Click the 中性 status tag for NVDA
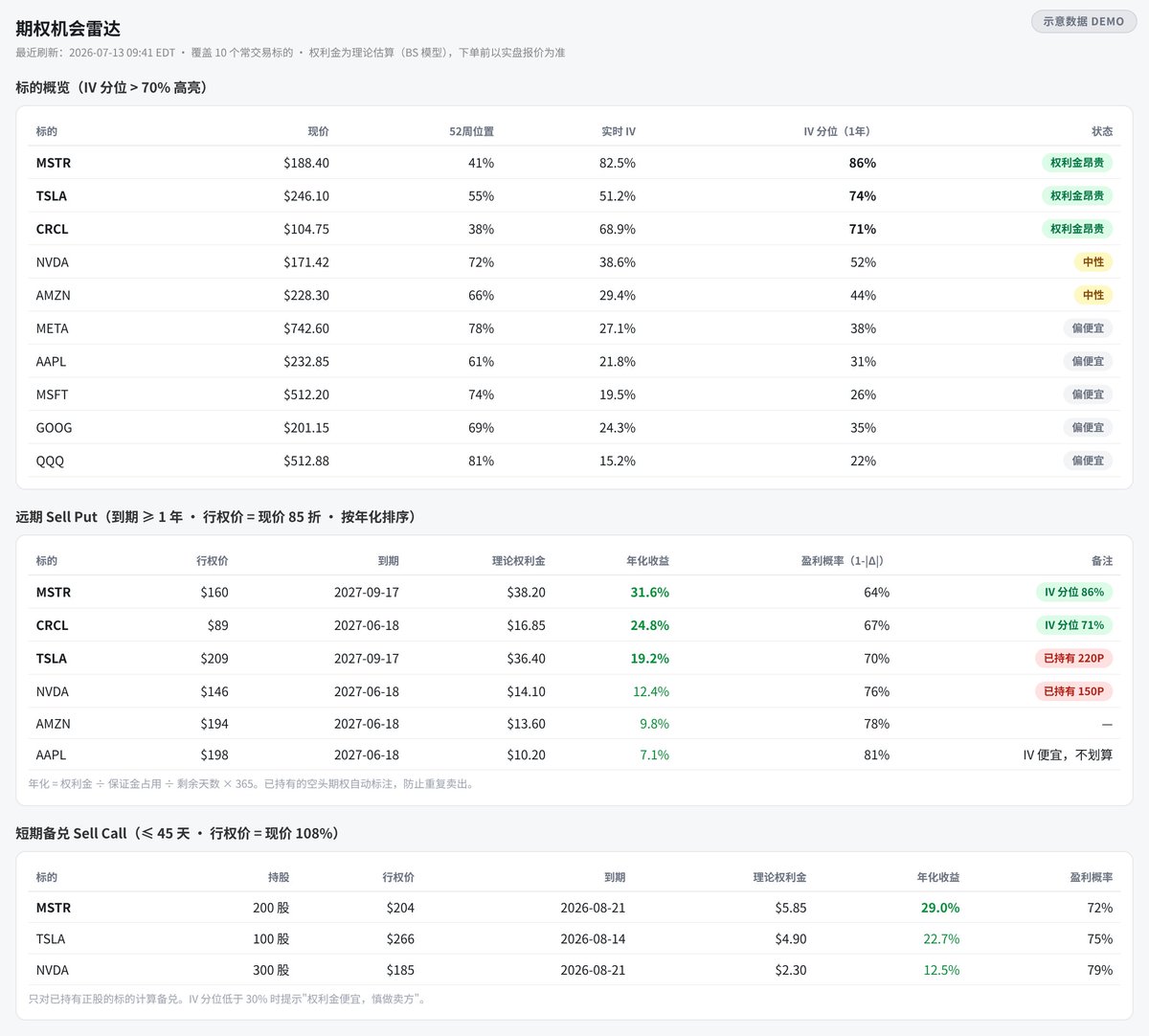 [x=1093, y=261]
